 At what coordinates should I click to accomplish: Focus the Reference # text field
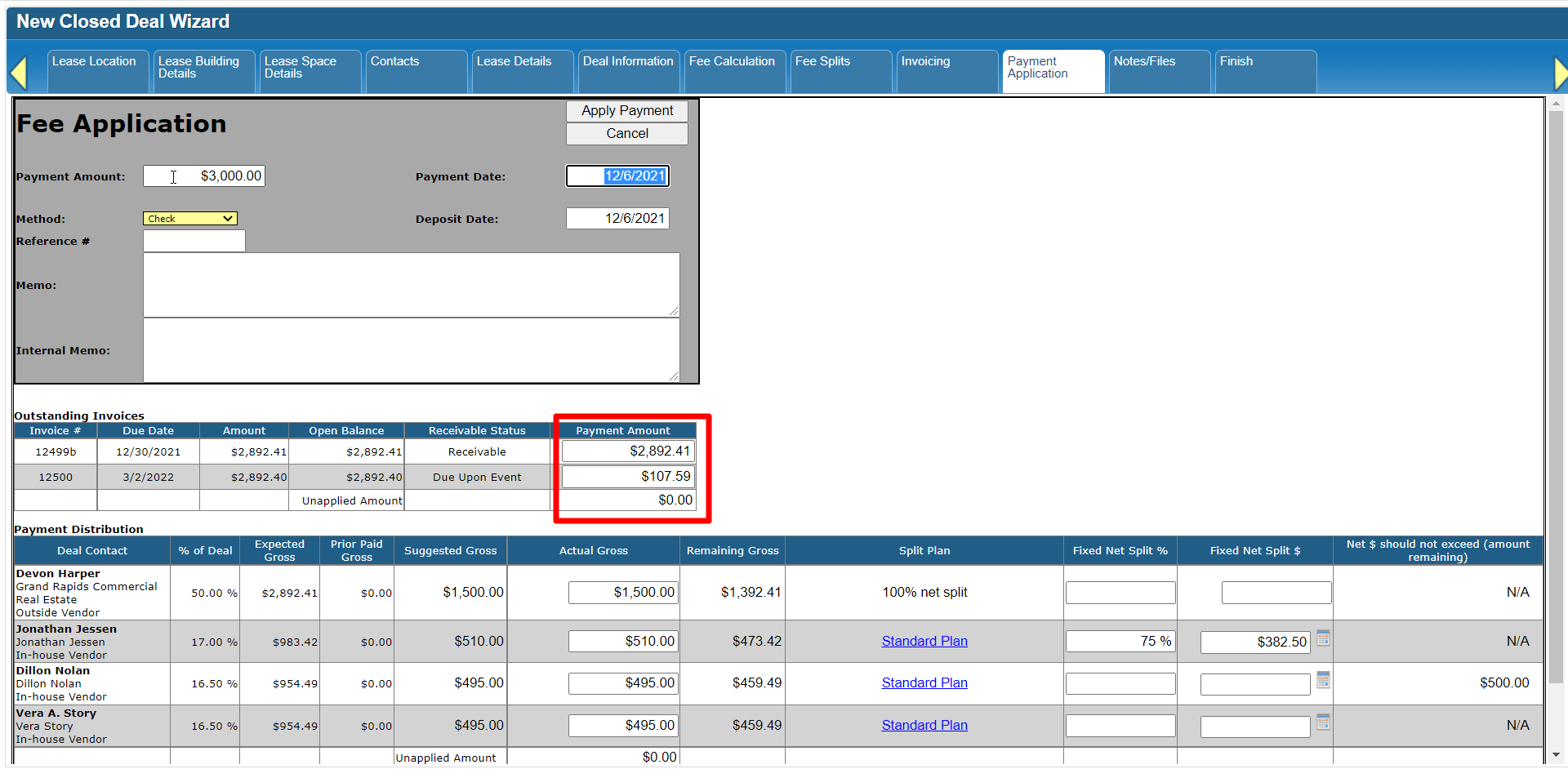click(x=194, y=242)
